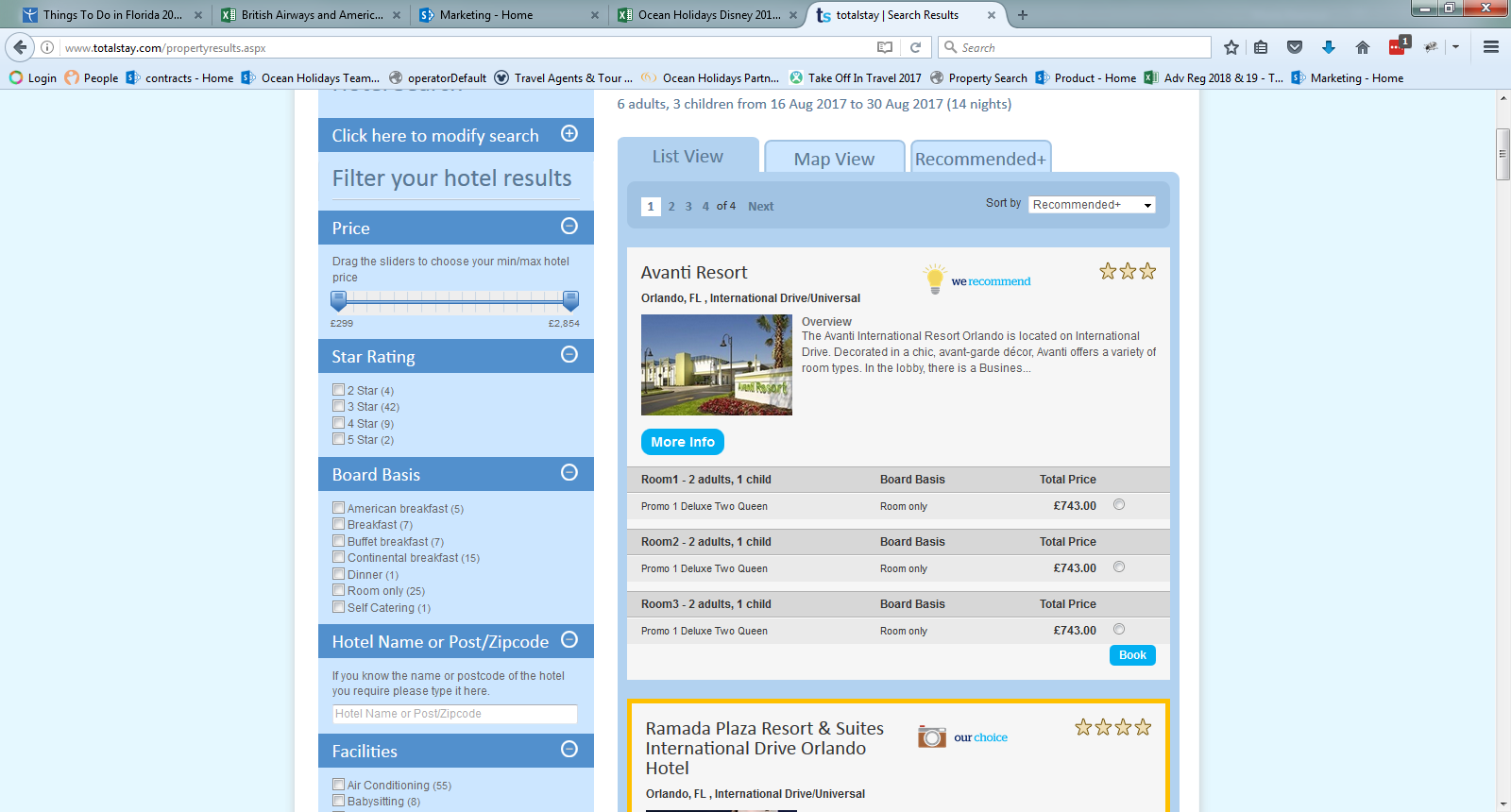
Task: Click the Ramada Plaza star rating
Action: [1113, 727]
